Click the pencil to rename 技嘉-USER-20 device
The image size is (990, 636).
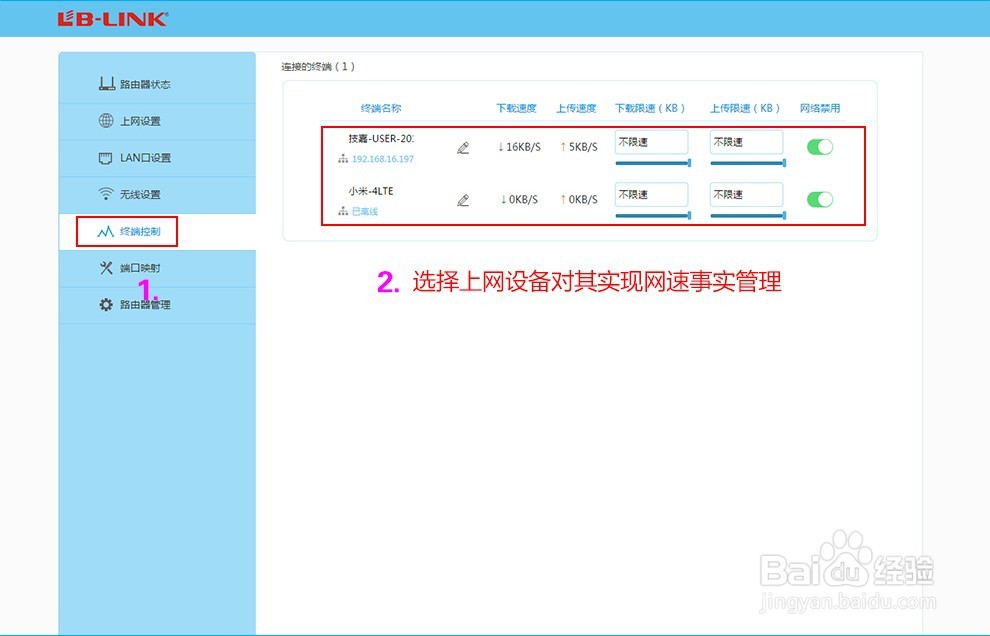pos(462,147)
